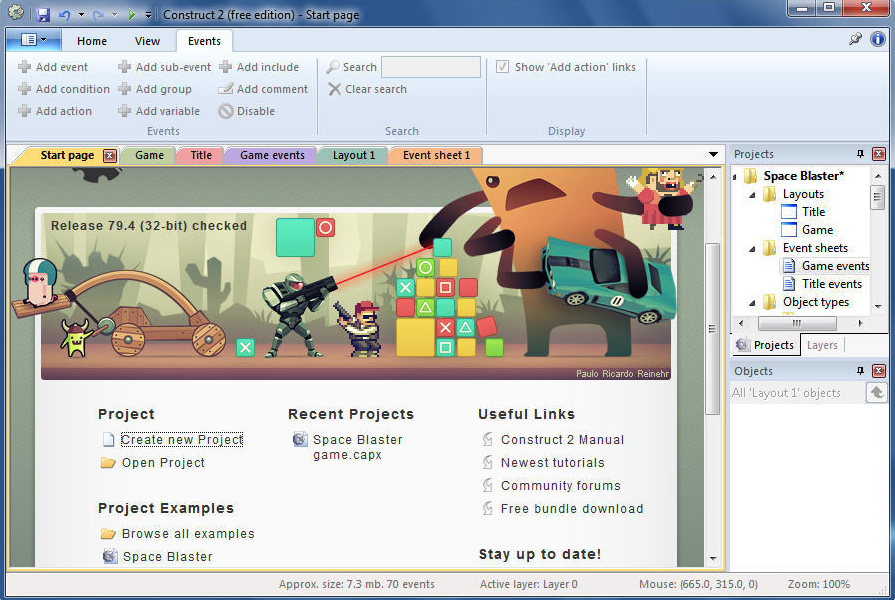
Task: Pin the Objects panel with pushpin icon
Action: (860, 371)
